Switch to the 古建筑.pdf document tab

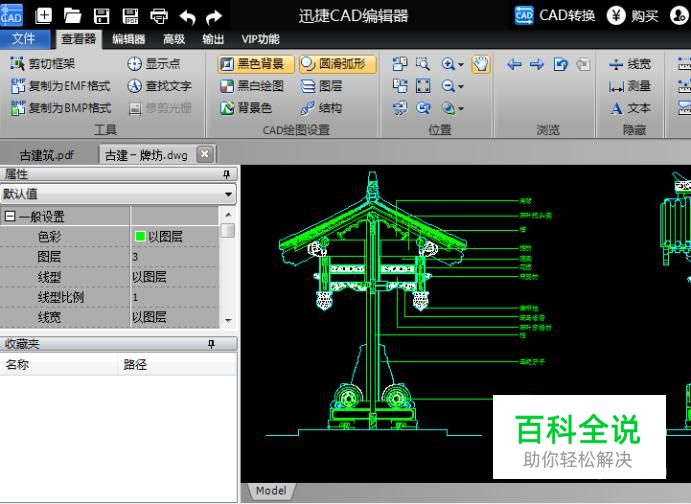47,155
